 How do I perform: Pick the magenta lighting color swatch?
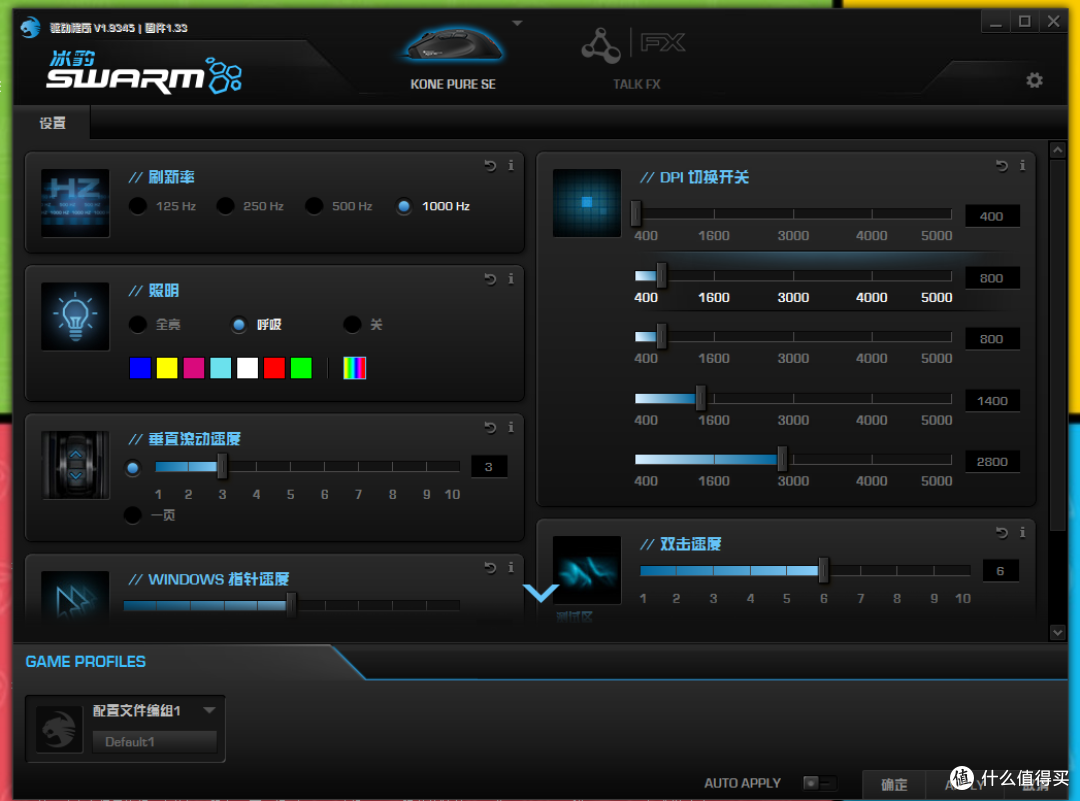tap(194, 368)
